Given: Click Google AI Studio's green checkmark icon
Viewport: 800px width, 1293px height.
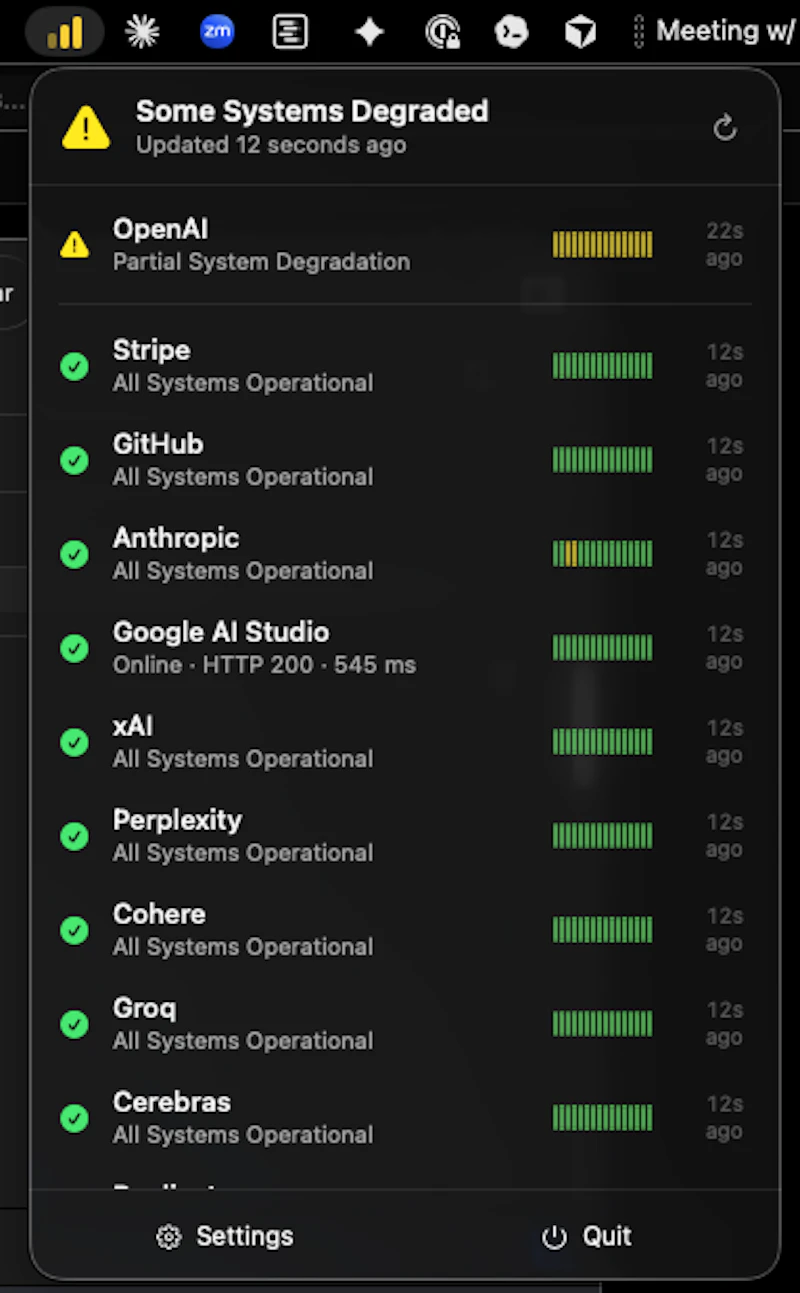Looking at the screenshot, I should click(74, 648).
